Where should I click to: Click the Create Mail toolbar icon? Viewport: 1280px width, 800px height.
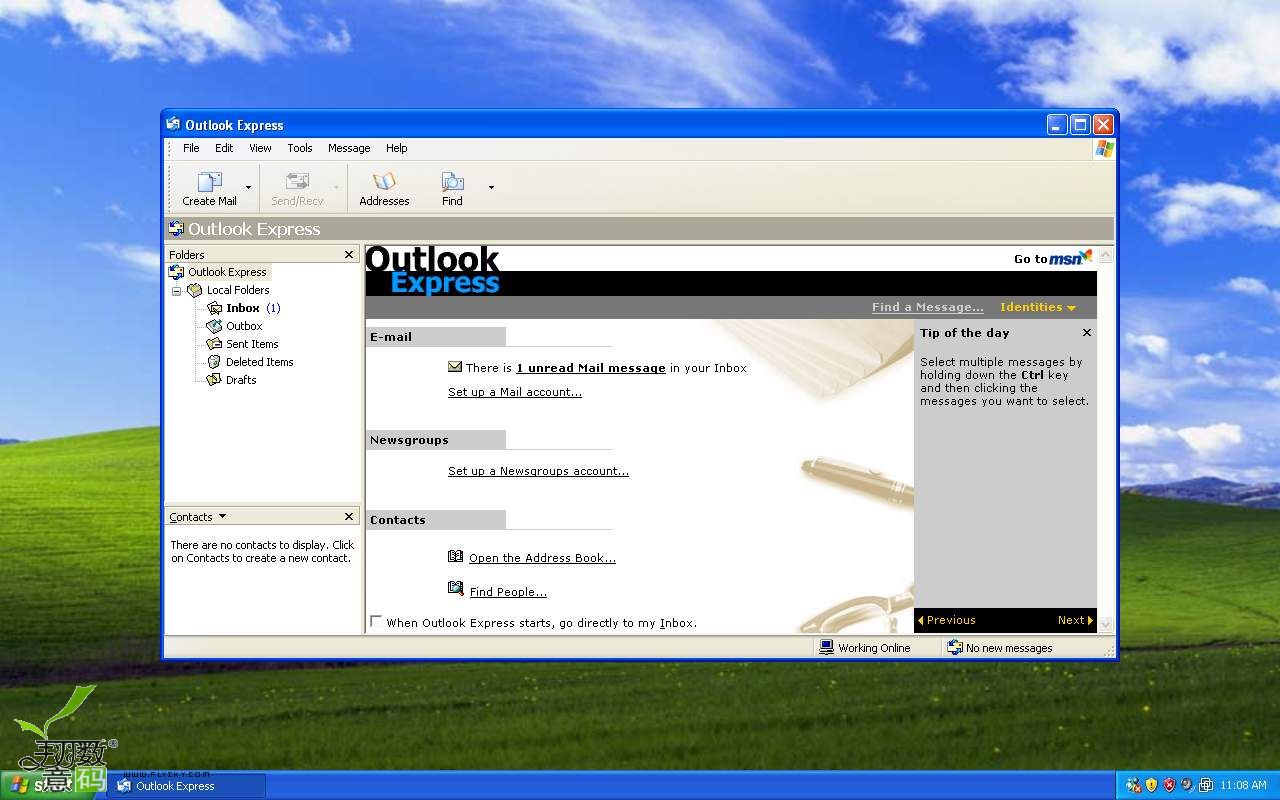click(x=209, y=182)
